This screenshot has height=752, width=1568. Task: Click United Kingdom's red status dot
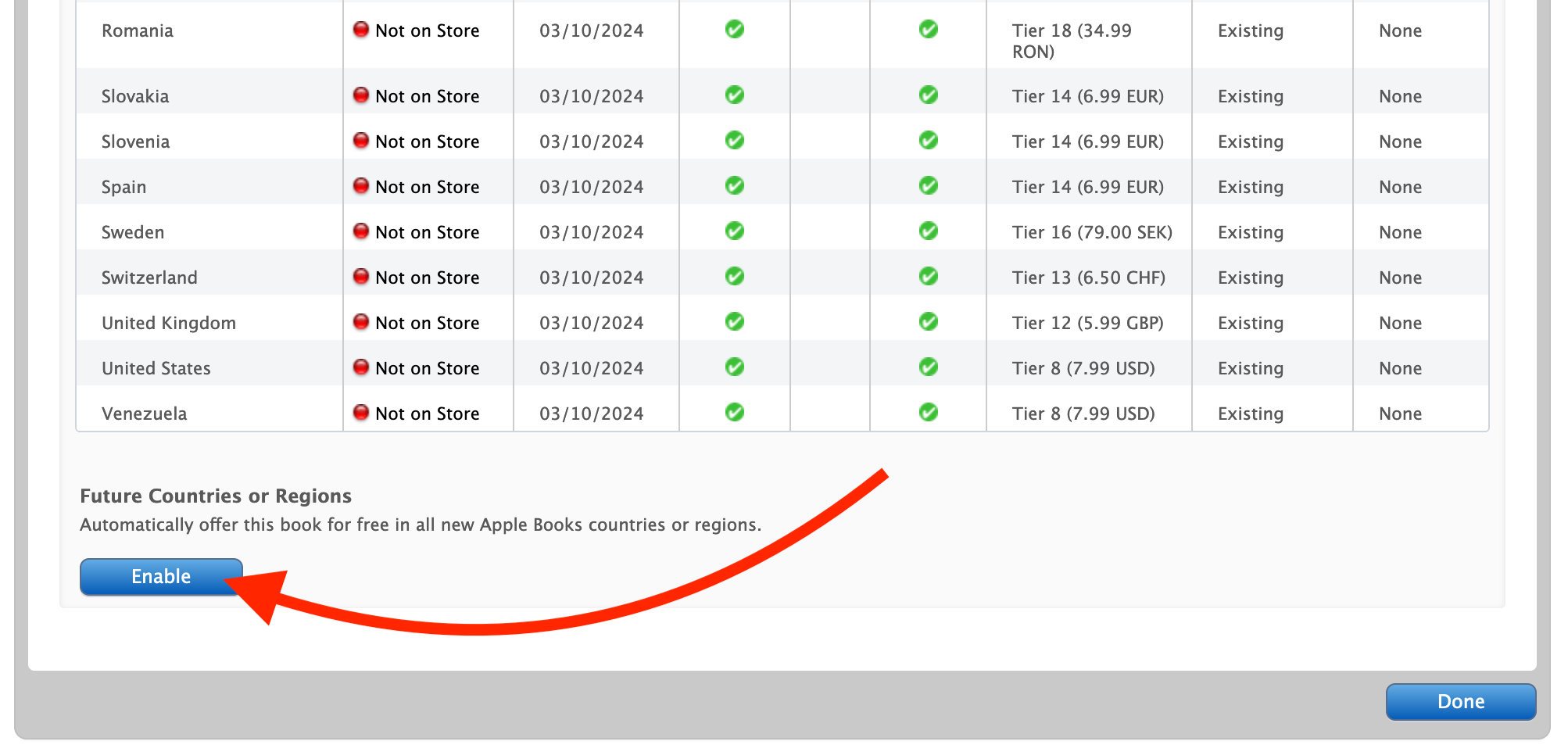pyautogui.click(x=360, y=322)
